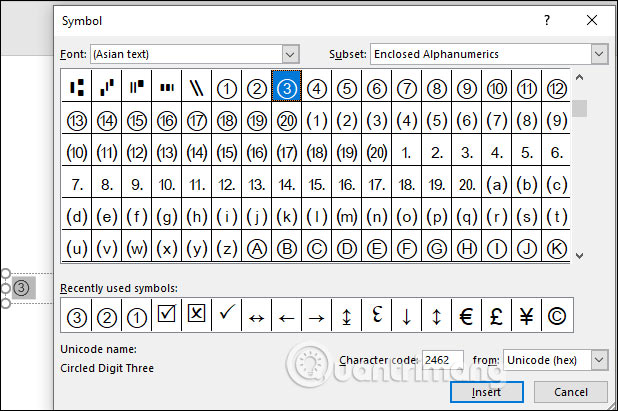Click the Insert button
This screenshot has height=411, width=618.
pyautogui.click(x=486, y=392)
